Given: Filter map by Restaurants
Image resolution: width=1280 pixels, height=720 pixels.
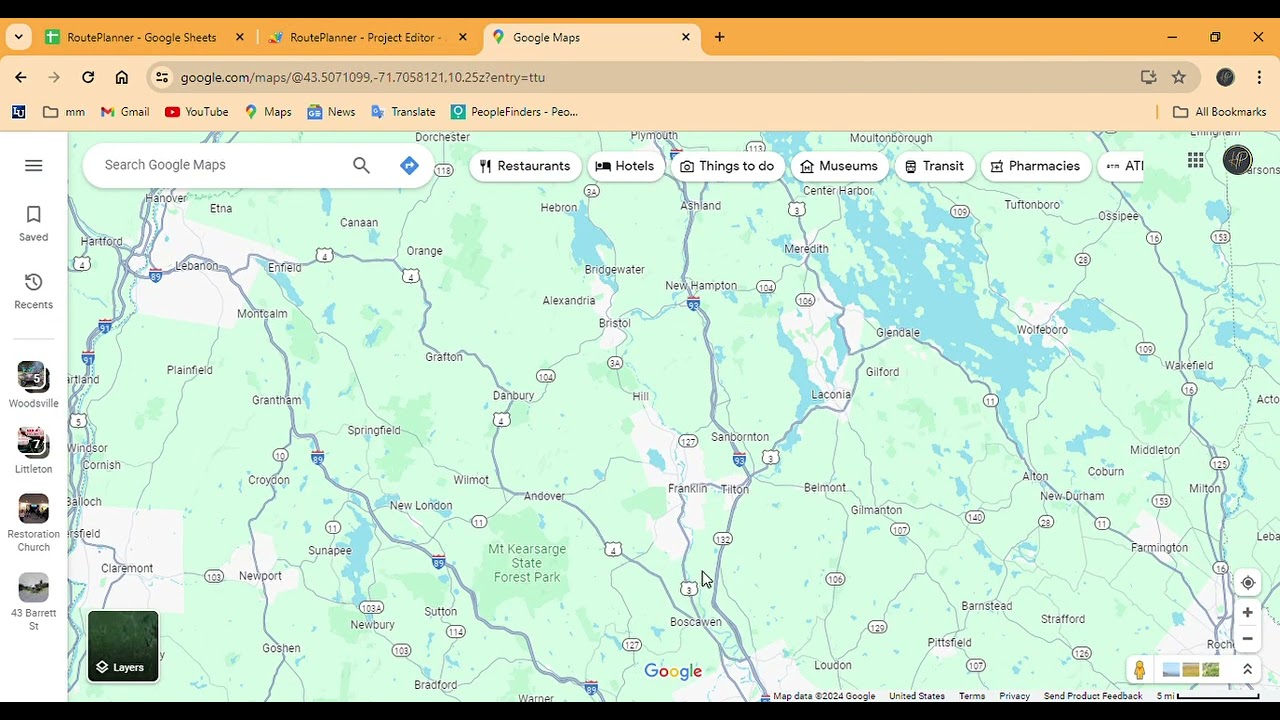Looking at the screenshot, I should [x=524, y=166].
